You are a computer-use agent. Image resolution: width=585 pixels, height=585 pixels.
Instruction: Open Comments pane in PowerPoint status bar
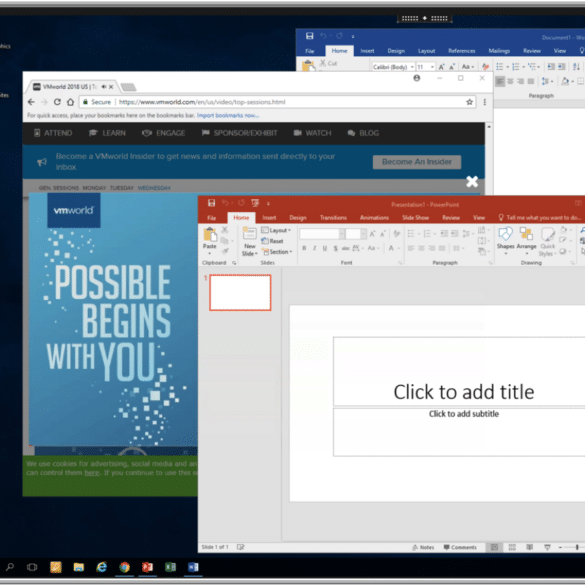tap(460, 547)
